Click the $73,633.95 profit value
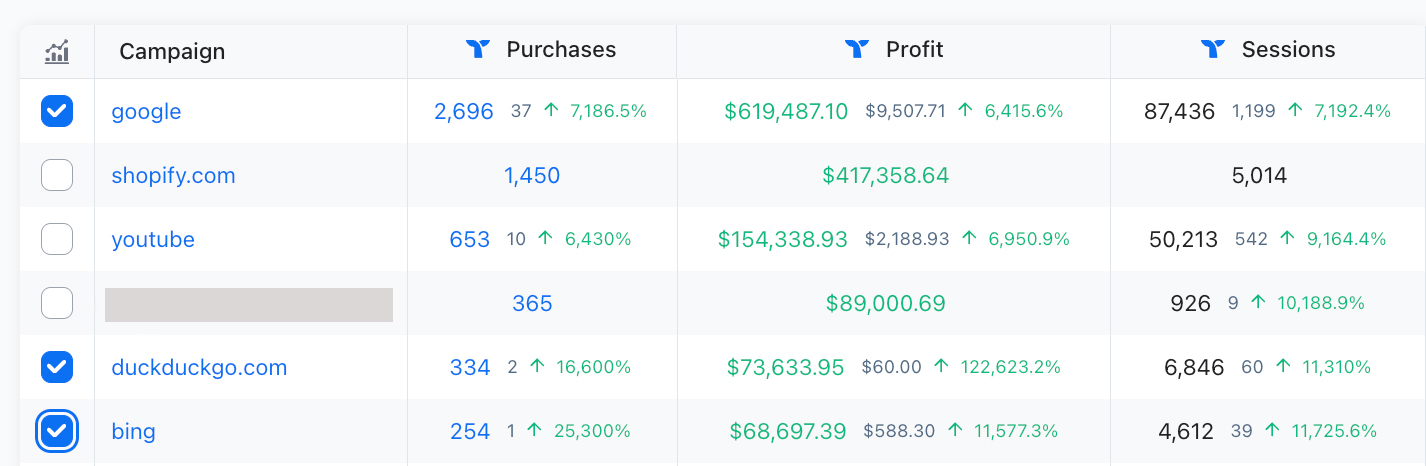This screenshot has height=466, width=1426. [x=786, y=367]
